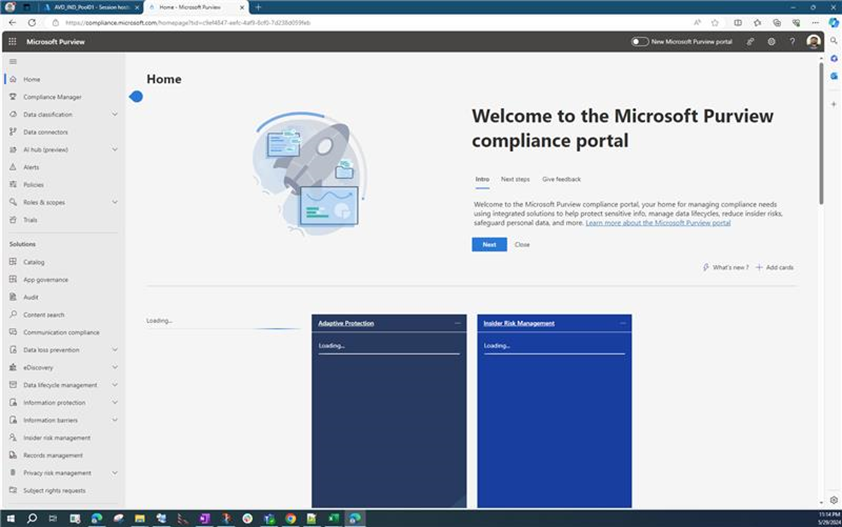Open Learn more about Microsoft Purview portal link
This screenshot has height=527, width=842.
tap(658, 223)
